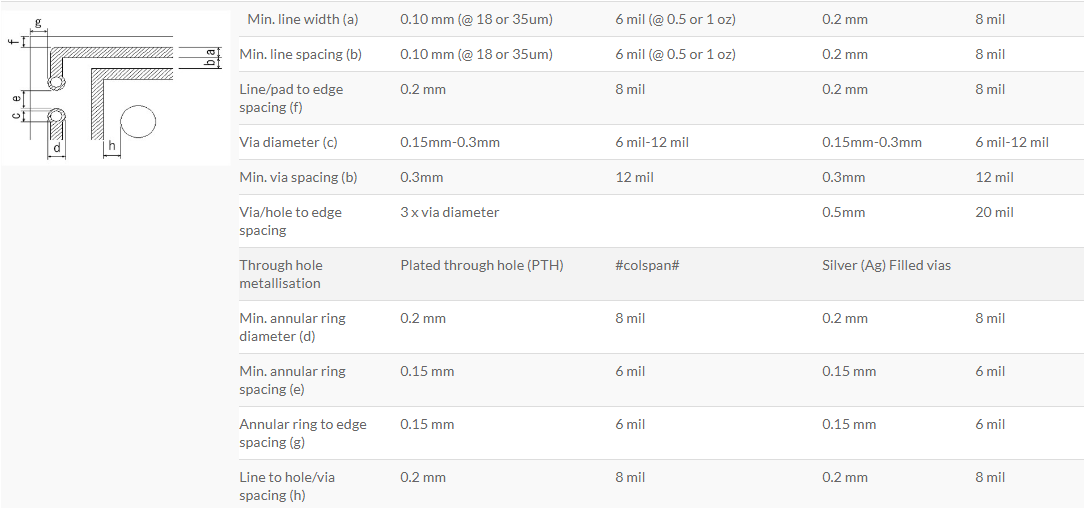This screenshot has height=508, width=1085.
Task: Click the 'Min. line spacing (b)' label
Action: [x=300, y=54]
